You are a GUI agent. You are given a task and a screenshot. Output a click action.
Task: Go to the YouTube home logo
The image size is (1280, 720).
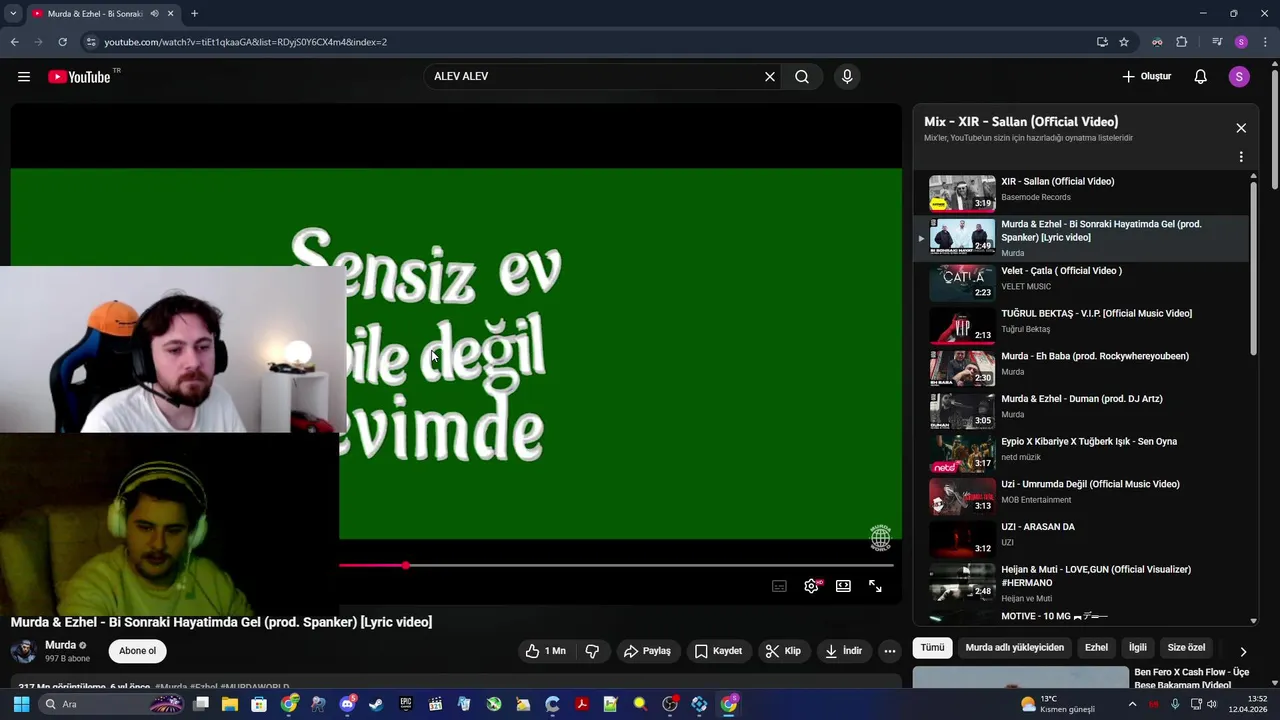coord(79,77)
